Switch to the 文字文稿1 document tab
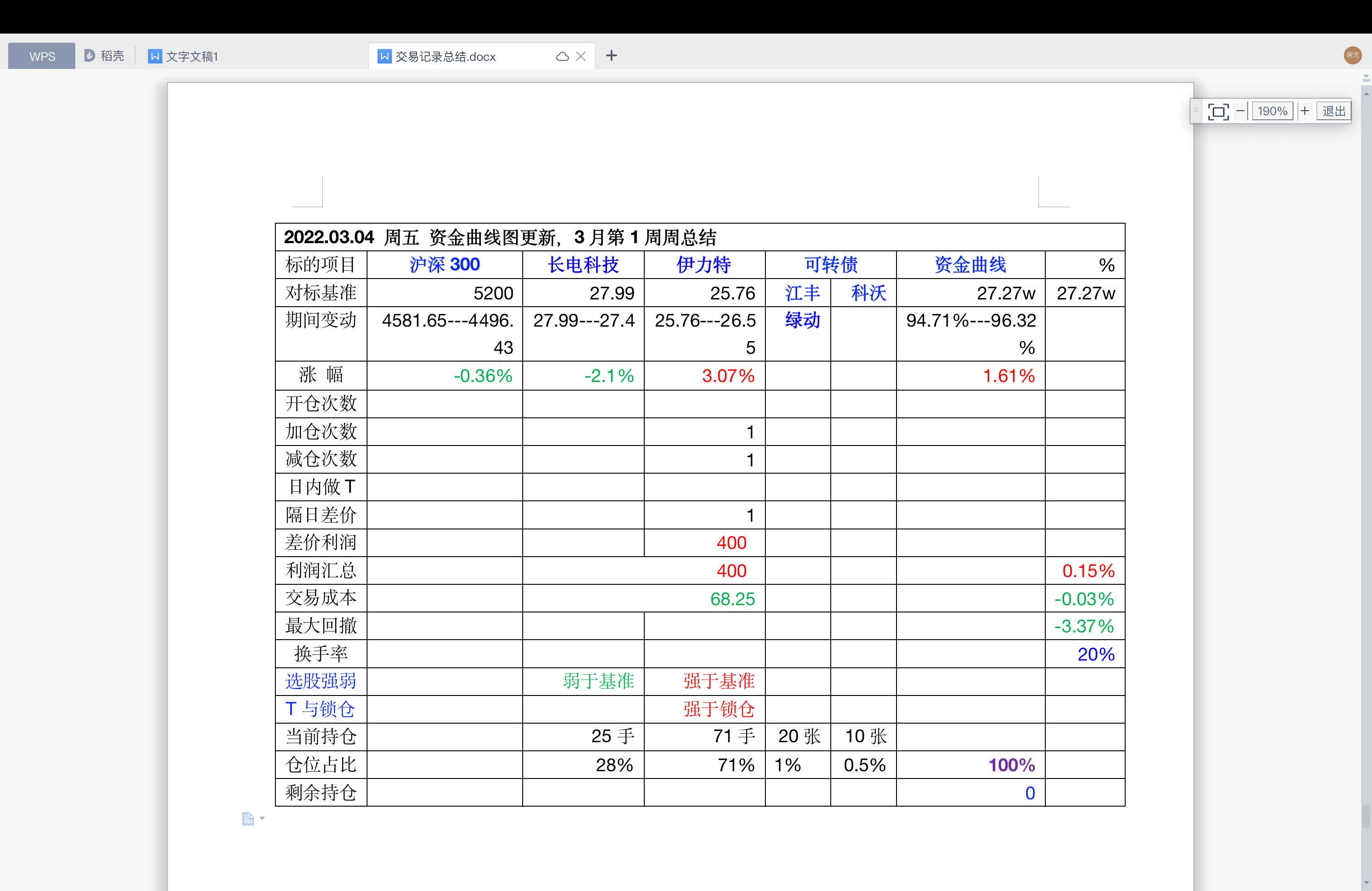Viewport: 1372px width, 891px height. (x=183, y=56)
